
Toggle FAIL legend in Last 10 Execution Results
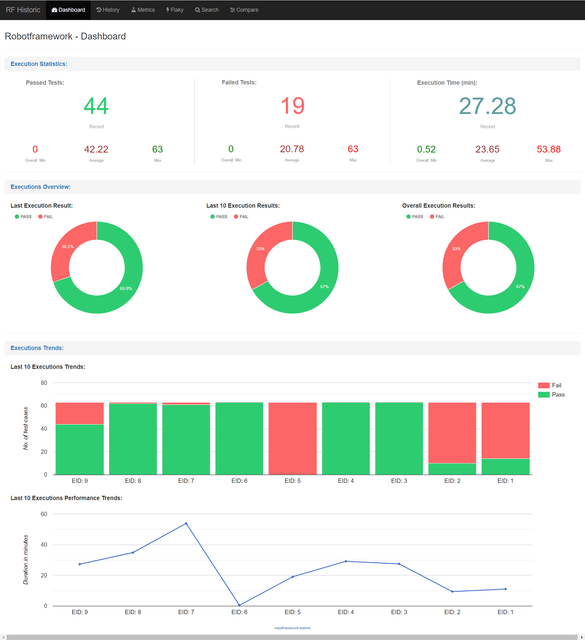[x=241, y=217]
